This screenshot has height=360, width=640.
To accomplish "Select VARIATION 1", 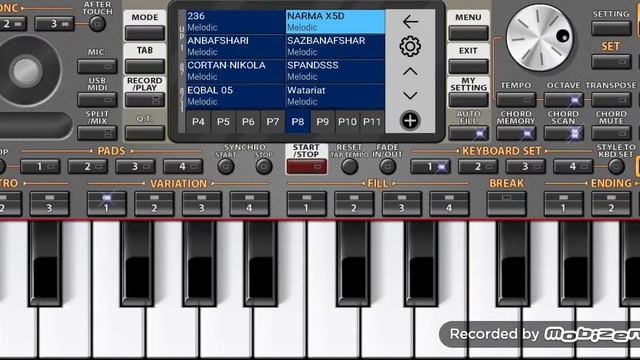I will [107, 204].
